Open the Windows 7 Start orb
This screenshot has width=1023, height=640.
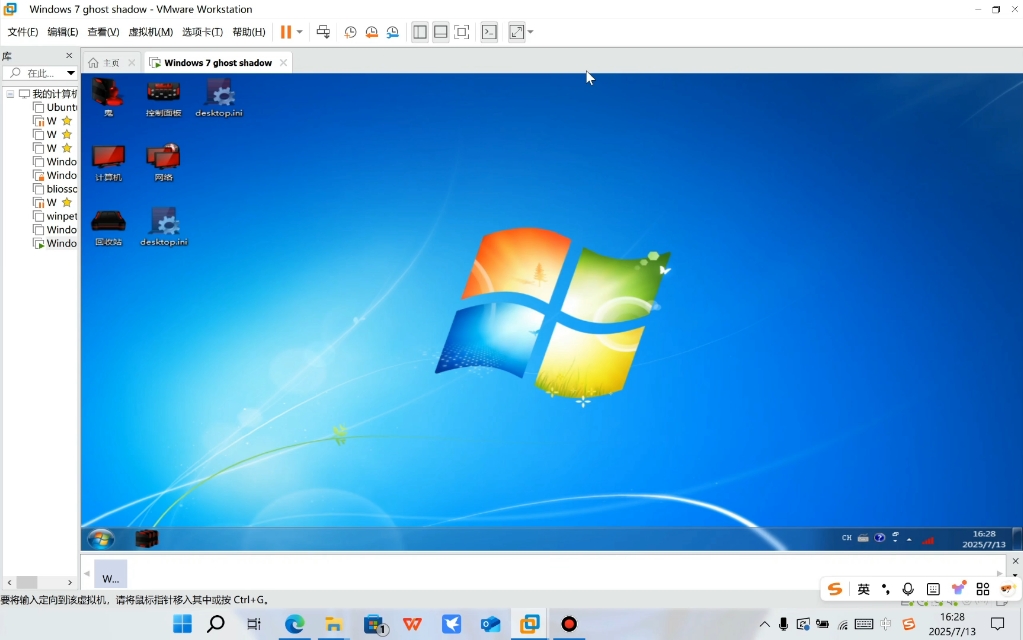coord(101,539)
